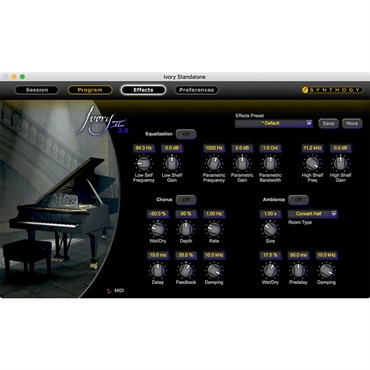The width and height of the screenshot is (370, 370).
Task: Select the Effects tab
Action: click(x=143, y=90)
